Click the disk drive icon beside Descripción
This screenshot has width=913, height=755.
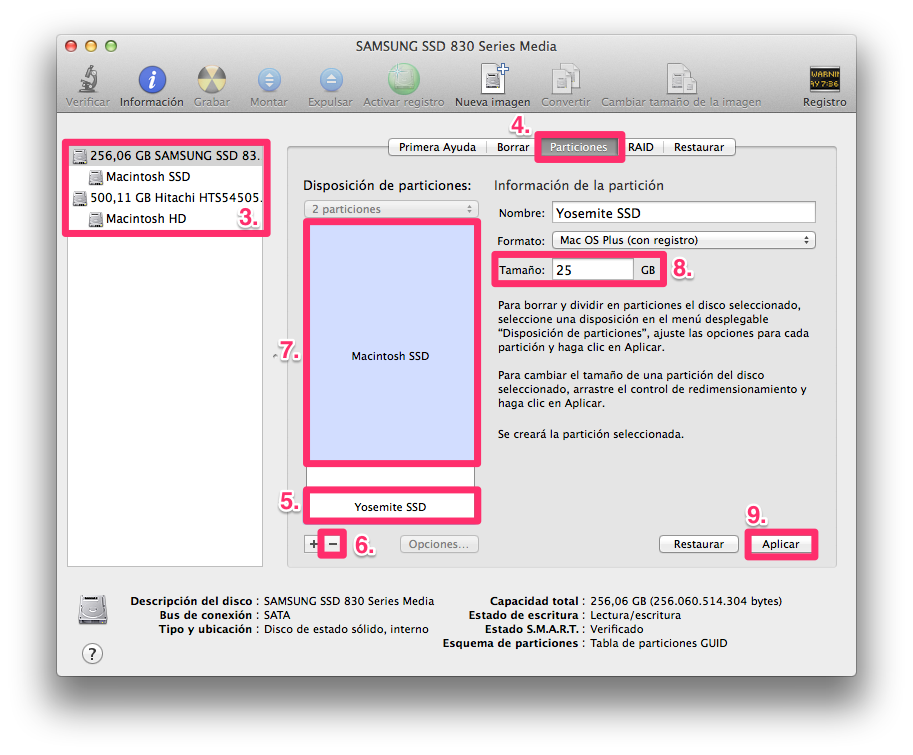coord(93,609)
